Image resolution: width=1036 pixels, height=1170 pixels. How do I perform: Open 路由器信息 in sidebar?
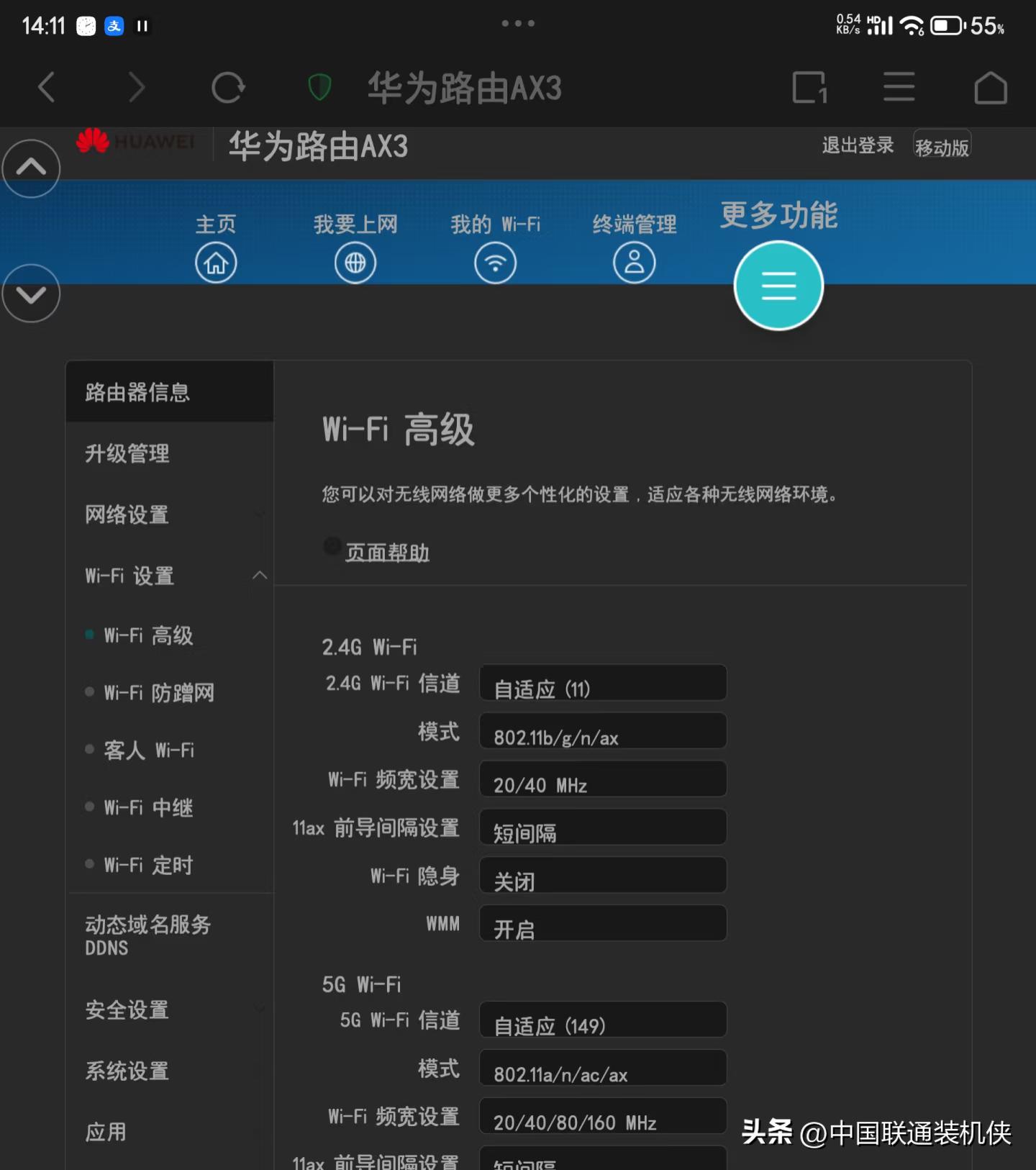pos(170,392)
